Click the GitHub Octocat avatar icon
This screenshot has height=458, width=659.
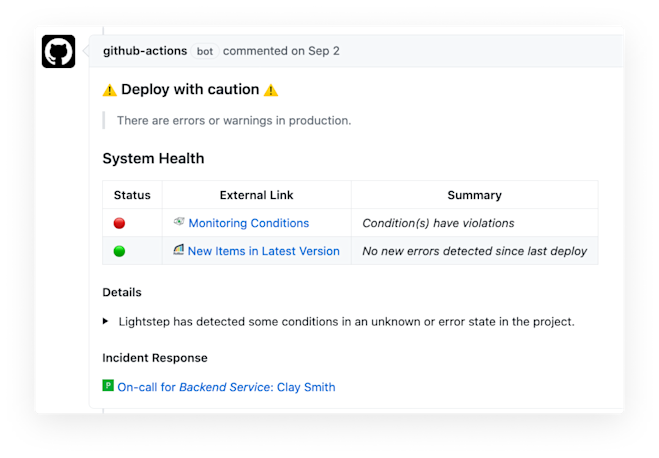click(58, 51)
